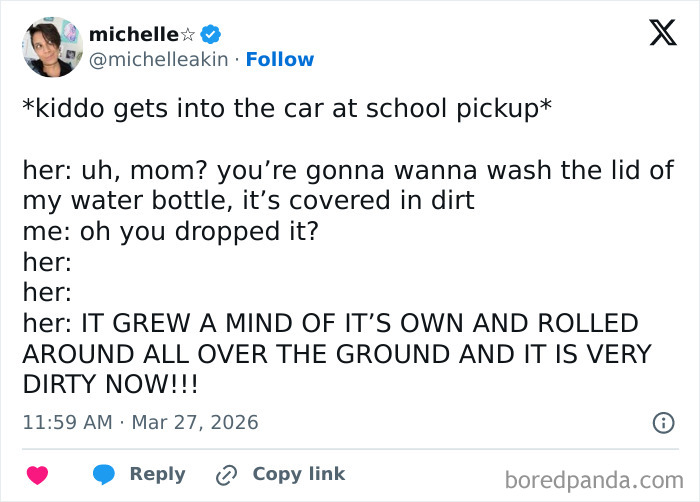
Task: Click the chain link icon
Action: click(x=227, y=475)
